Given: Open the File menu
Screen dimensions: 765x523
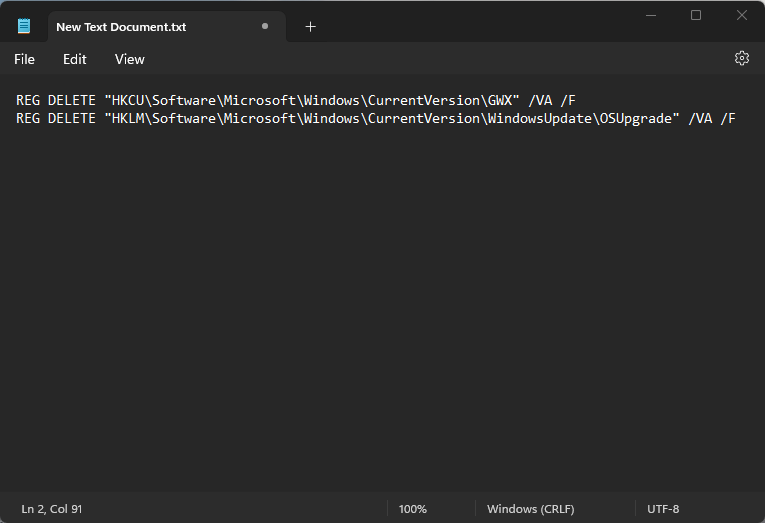Looking at the screenshot, I should tap(24, 59).
